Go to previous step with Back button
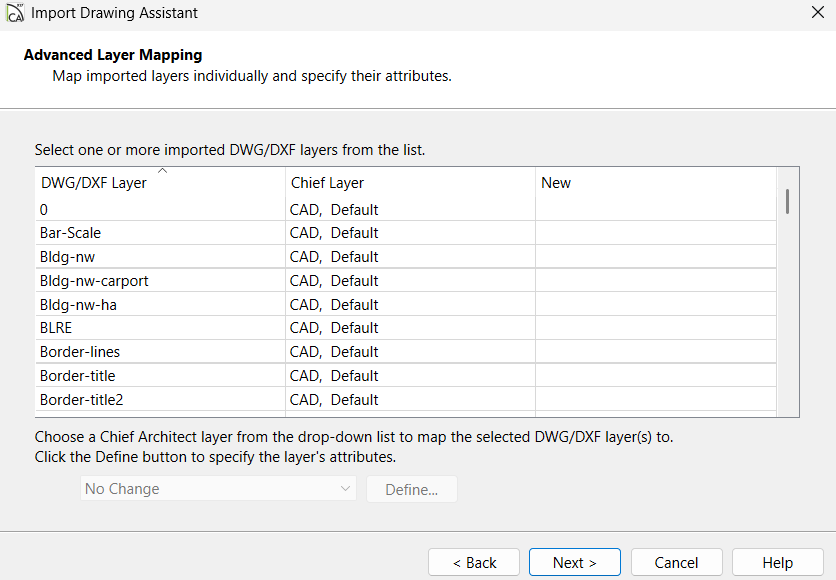The width and height of the screenshot is (836, 580). 474,562
